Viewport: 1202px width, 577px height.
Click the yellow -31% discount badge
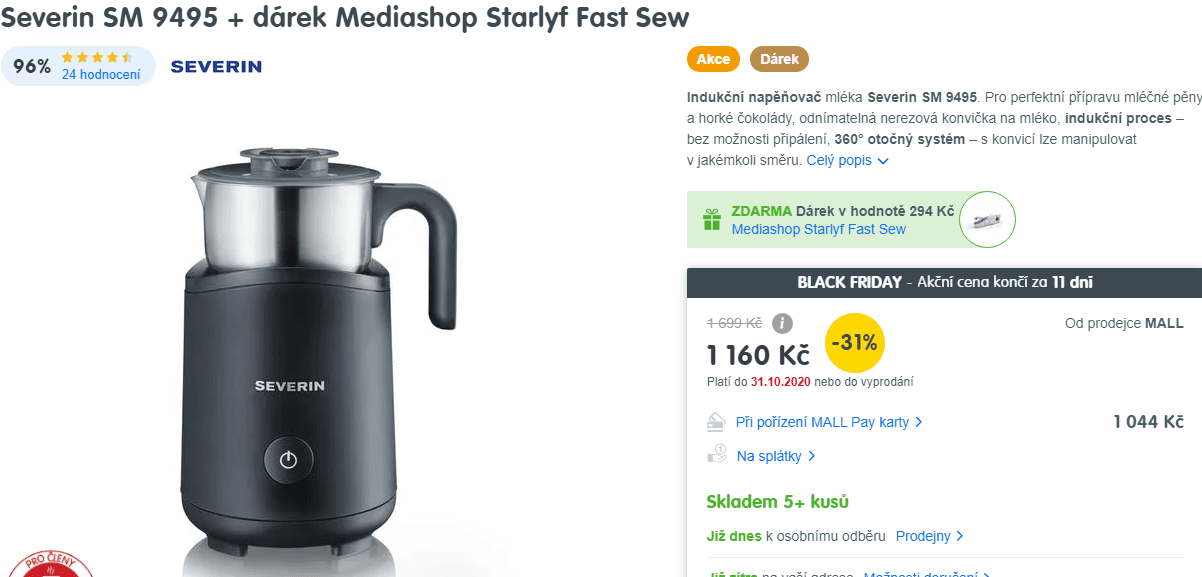click(x=854, y=343)
